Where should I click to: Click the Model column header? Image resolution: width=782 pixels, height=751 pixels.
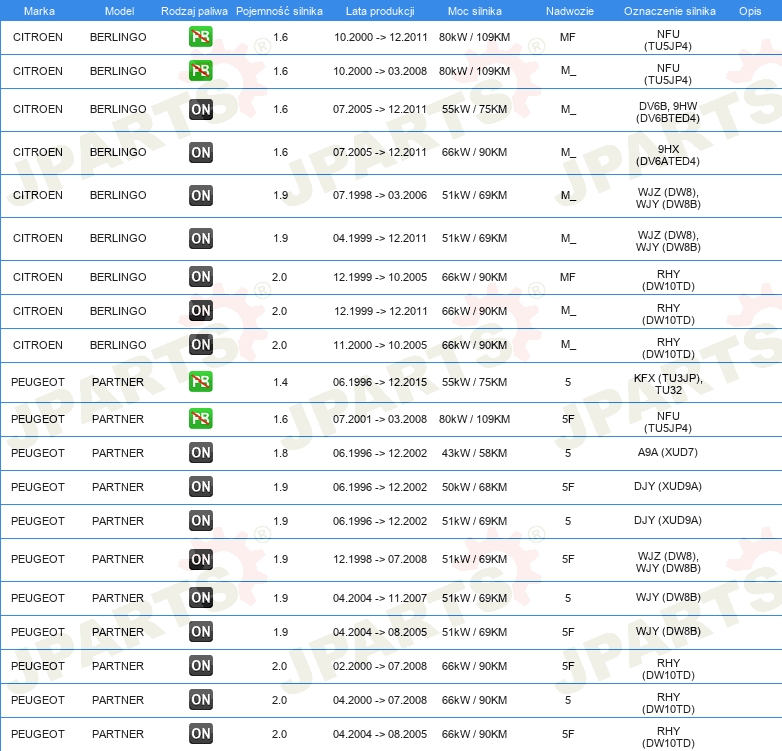pos(119,11)
